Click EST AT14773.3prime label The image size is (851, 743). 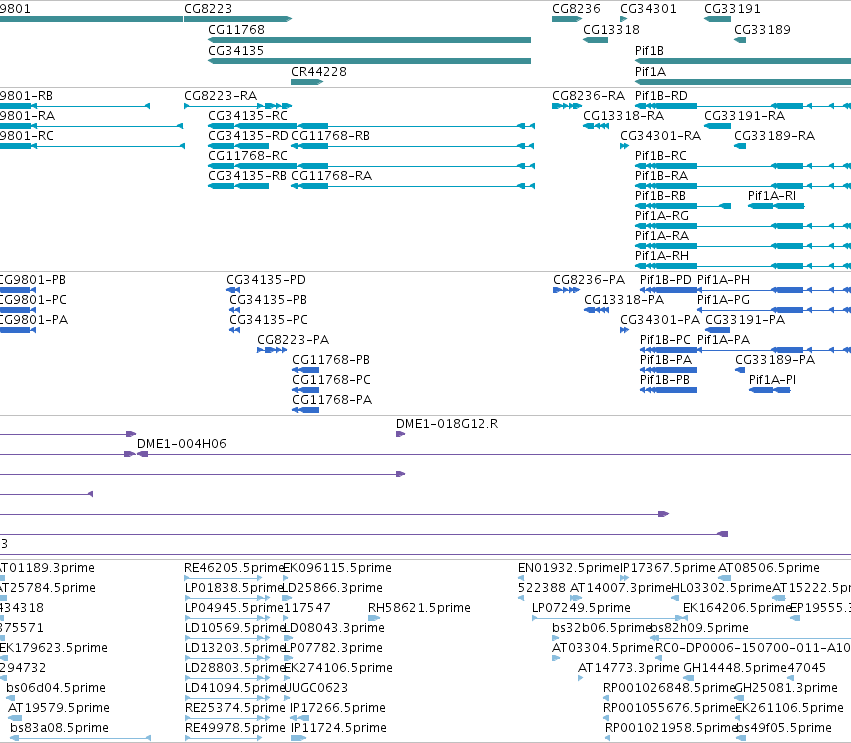click(x=628, y=668)
